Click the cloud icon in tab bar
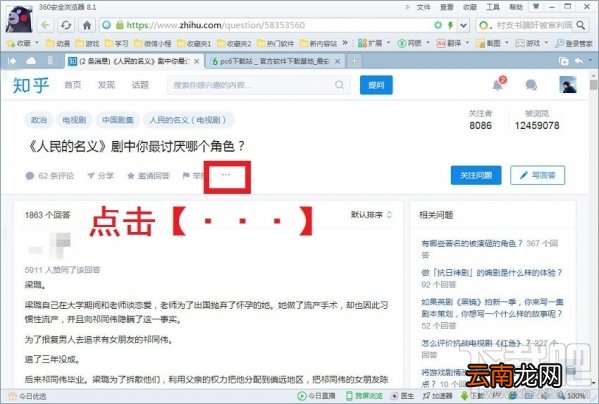599x404 pixels. point(31,61)
